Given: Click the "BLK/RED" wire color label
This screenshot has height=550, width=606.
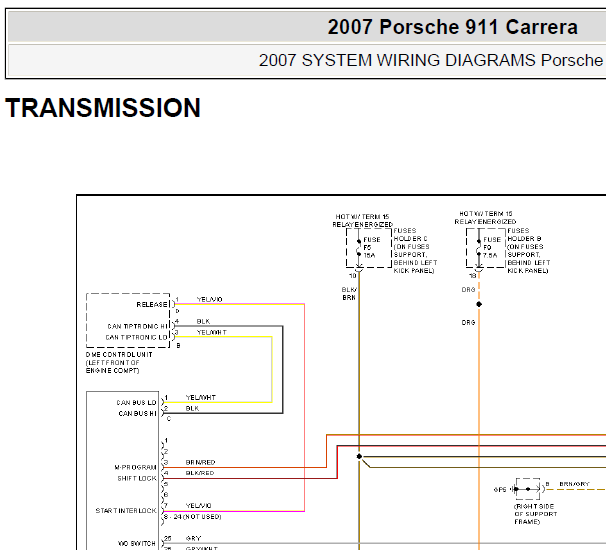Looking at the screenshot, I should (200, 473).
